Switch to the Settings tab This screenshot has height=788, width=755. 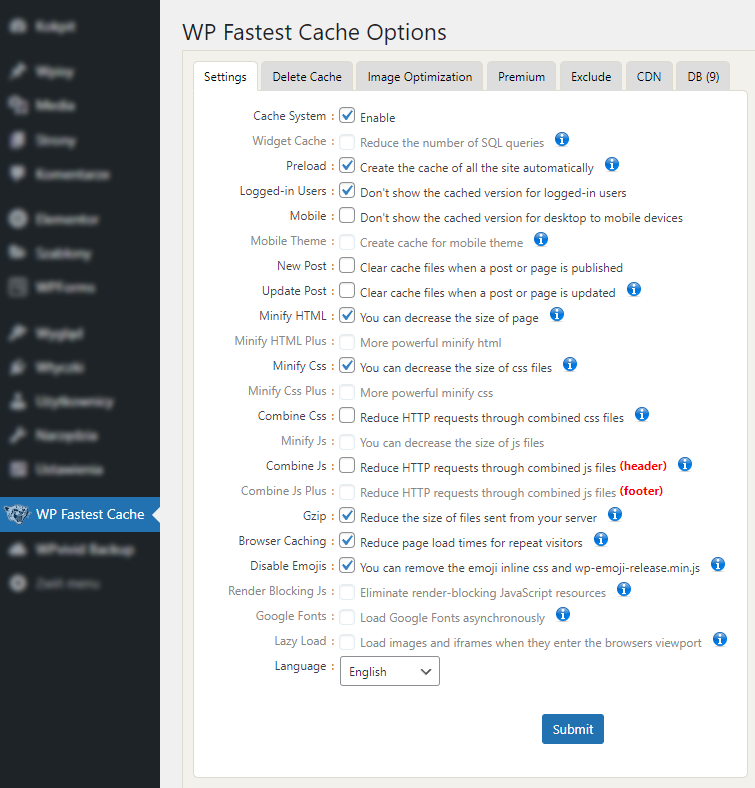(225, 76)
